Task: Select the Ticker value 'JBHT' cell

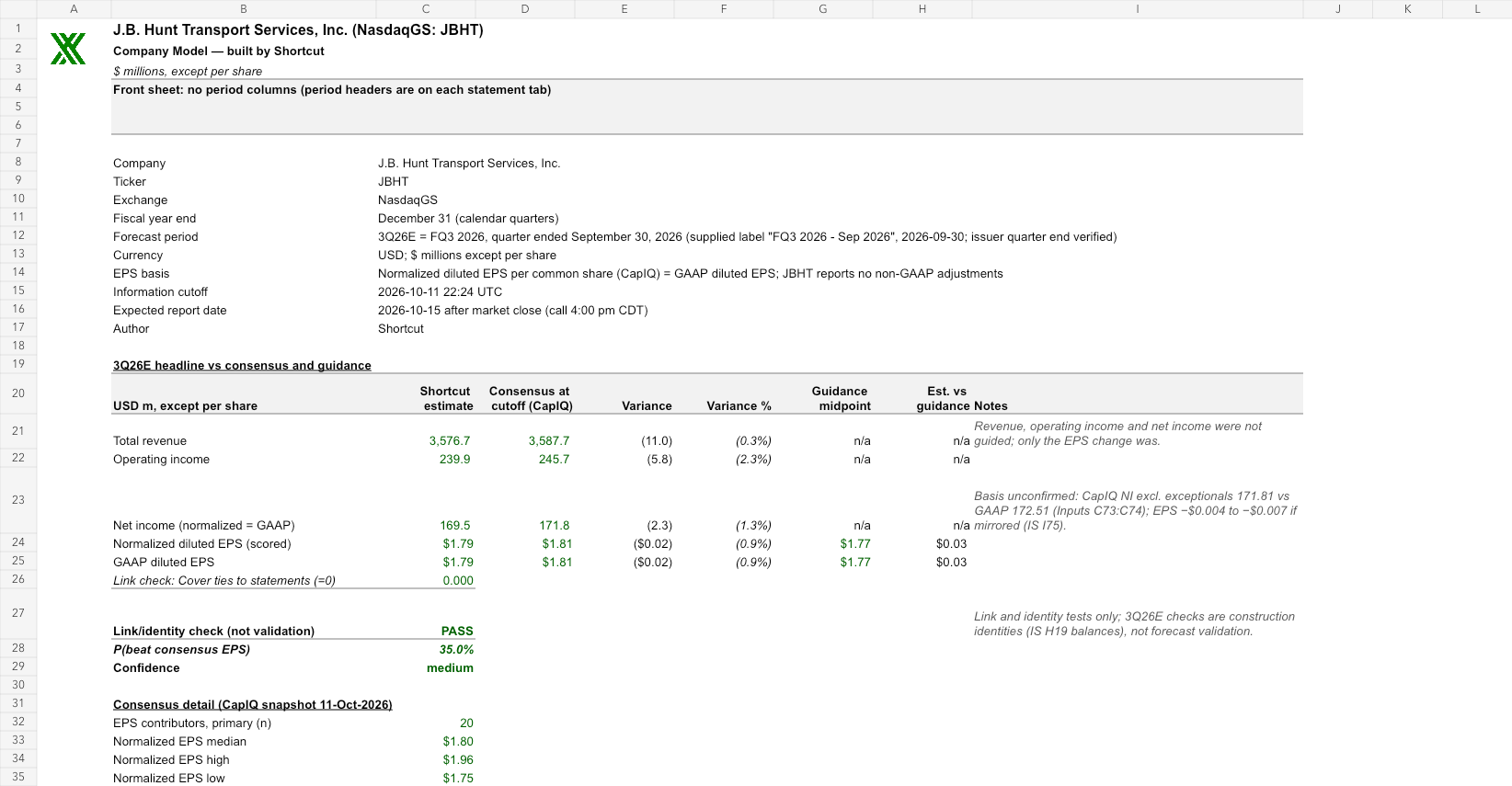Action: tap(393, 182)
